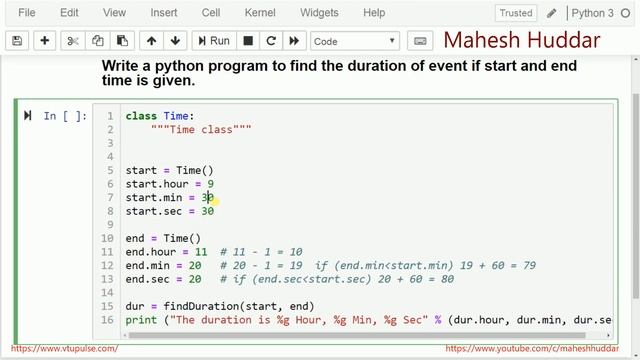Screen dimensions: 640x360
Task: Click the 'start = Time()' line
Action: tap(169, 170)
